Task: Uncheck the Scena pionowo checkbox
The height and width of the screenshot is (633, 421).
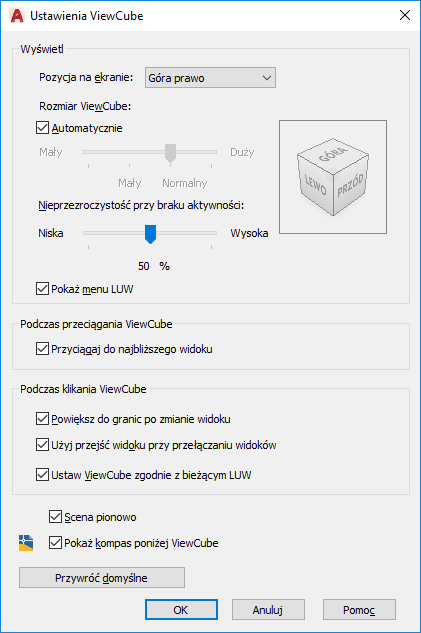Action: [x=55, y=516]
